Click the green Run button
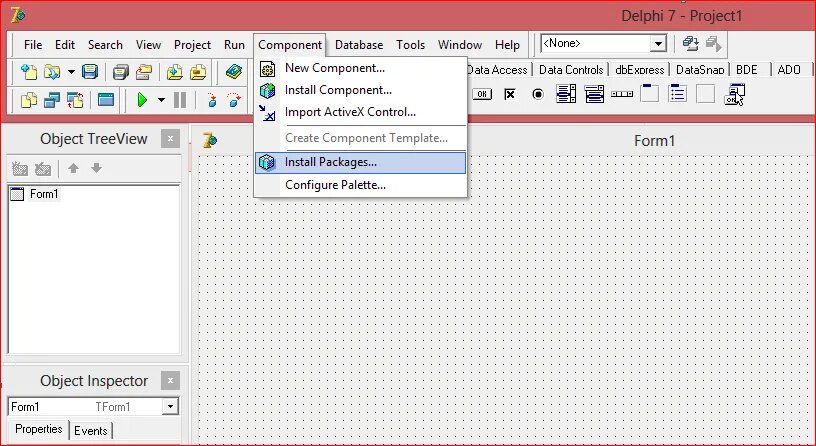Image resolution: width=816 pixels, height=446 pixels. (142, 99)
